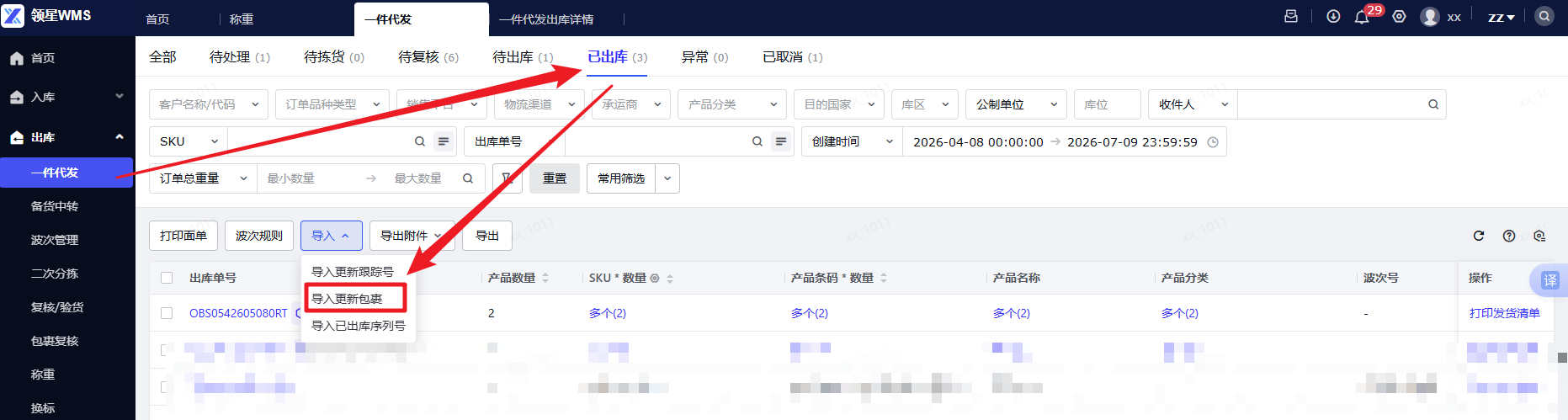Click the 重置 reset button

coord(555,178)
